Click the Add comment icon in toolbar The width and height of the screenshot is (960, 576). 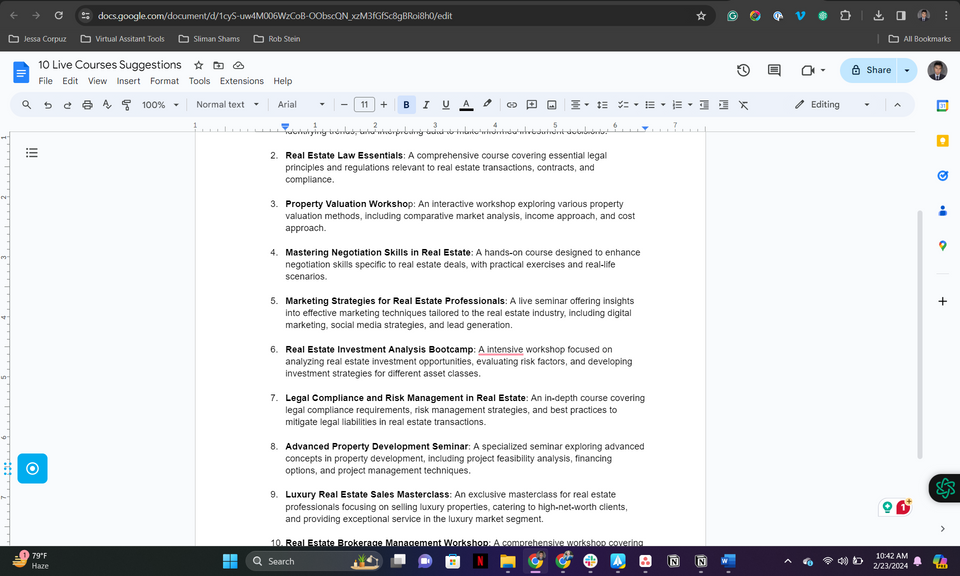531,105
